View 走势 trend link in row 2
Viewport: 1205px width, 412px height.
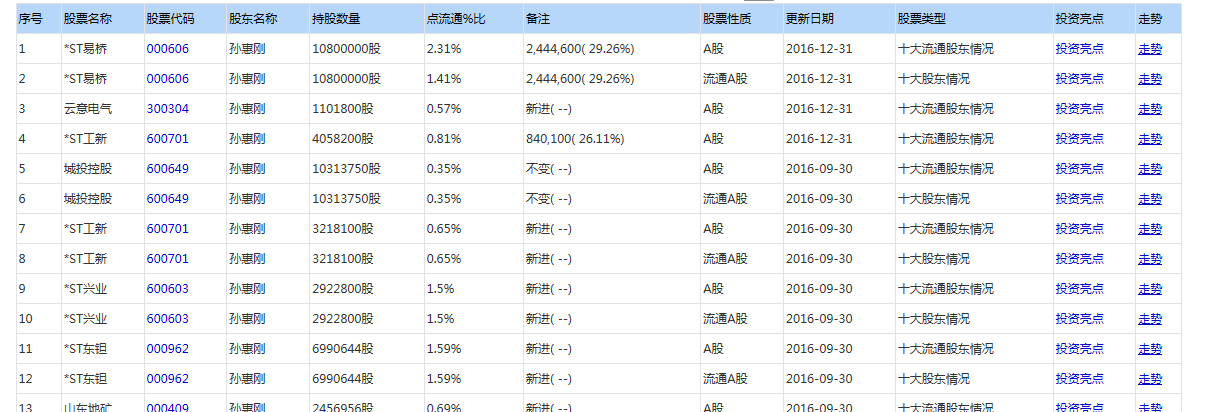pos(1150,78)
